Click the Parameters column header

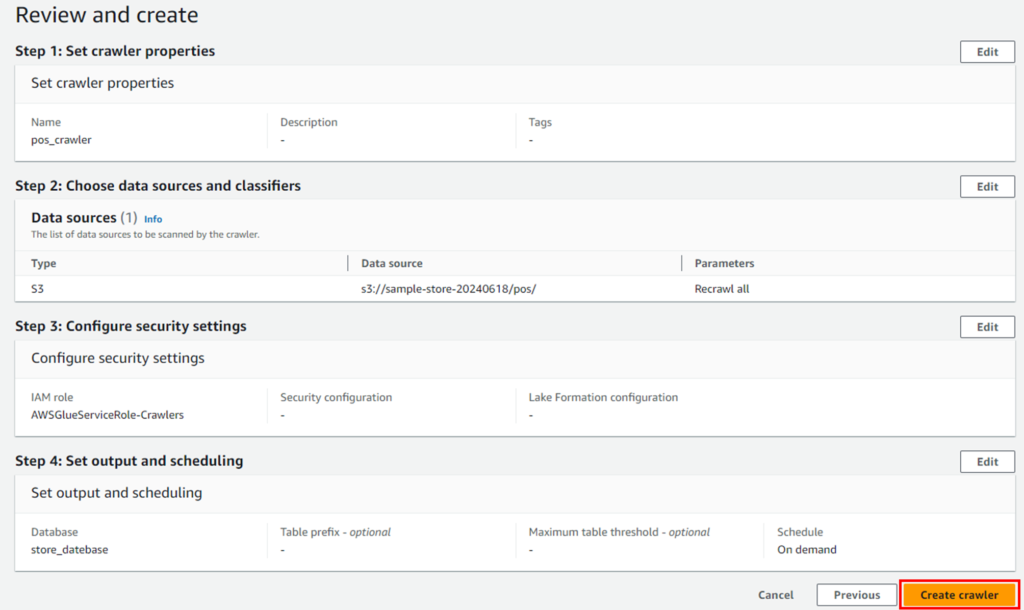[724, 263]
